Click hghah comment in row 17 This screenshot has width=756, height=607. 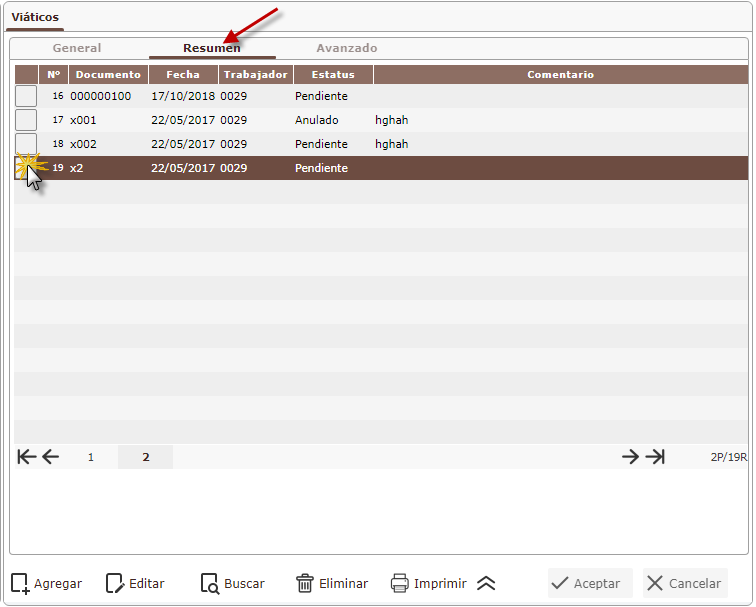point(392,120)
